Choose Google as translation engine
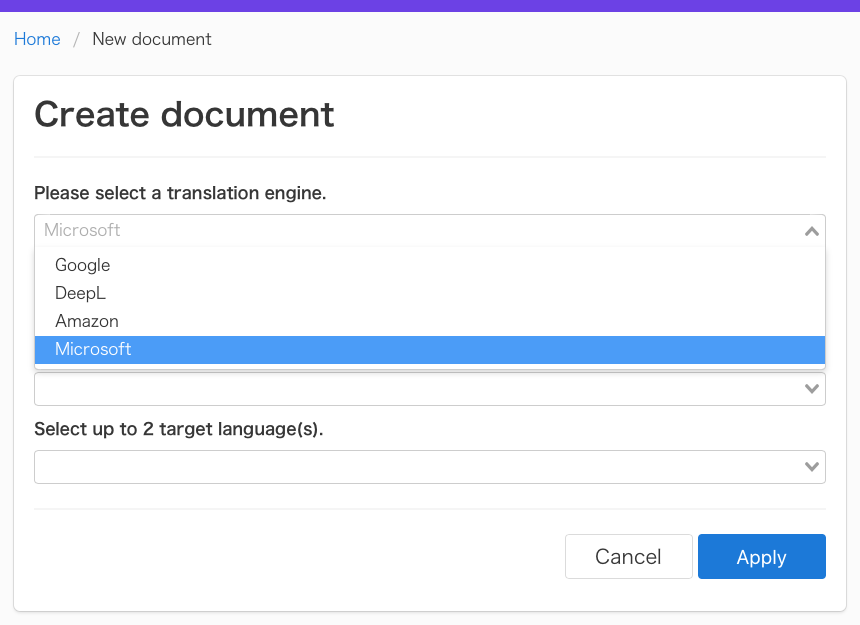The width and height of the screenshot is (860, 625). [x=430, y=265]
